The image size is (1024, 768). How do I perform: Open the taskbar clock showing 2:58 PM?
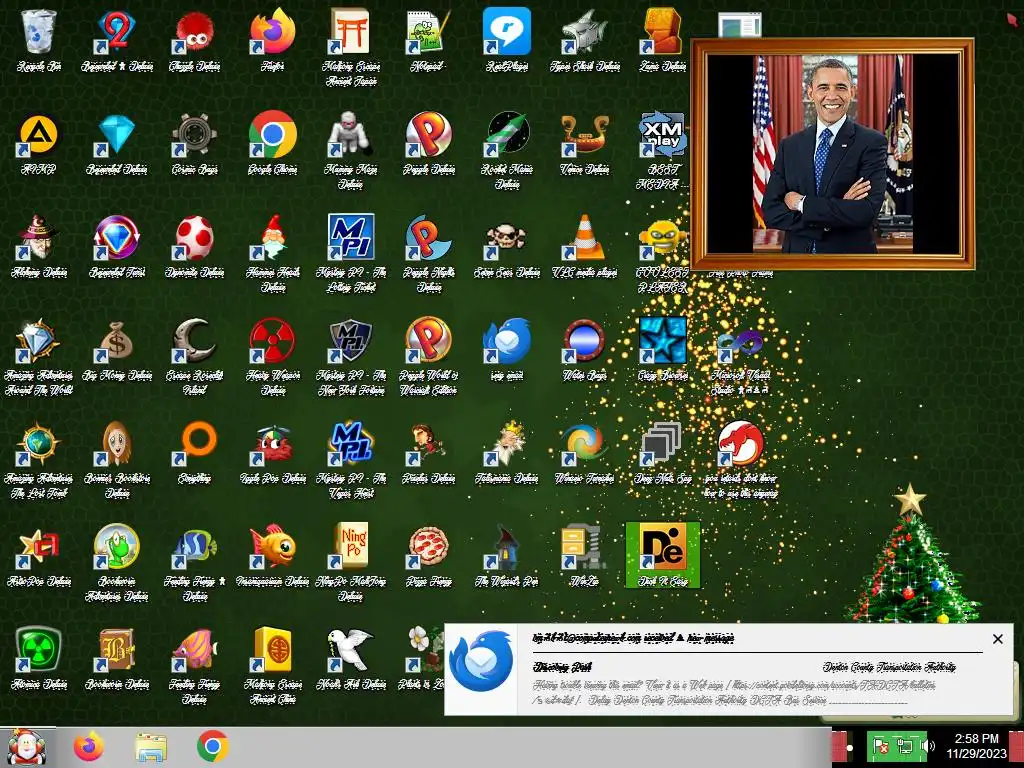pos(976,746)
